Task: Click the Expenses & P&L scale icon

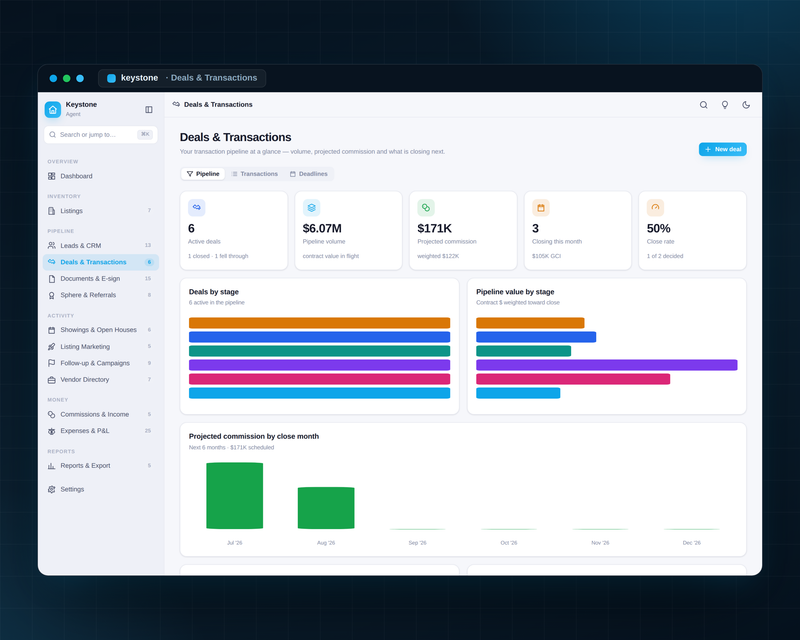Action: coord(52,431)
